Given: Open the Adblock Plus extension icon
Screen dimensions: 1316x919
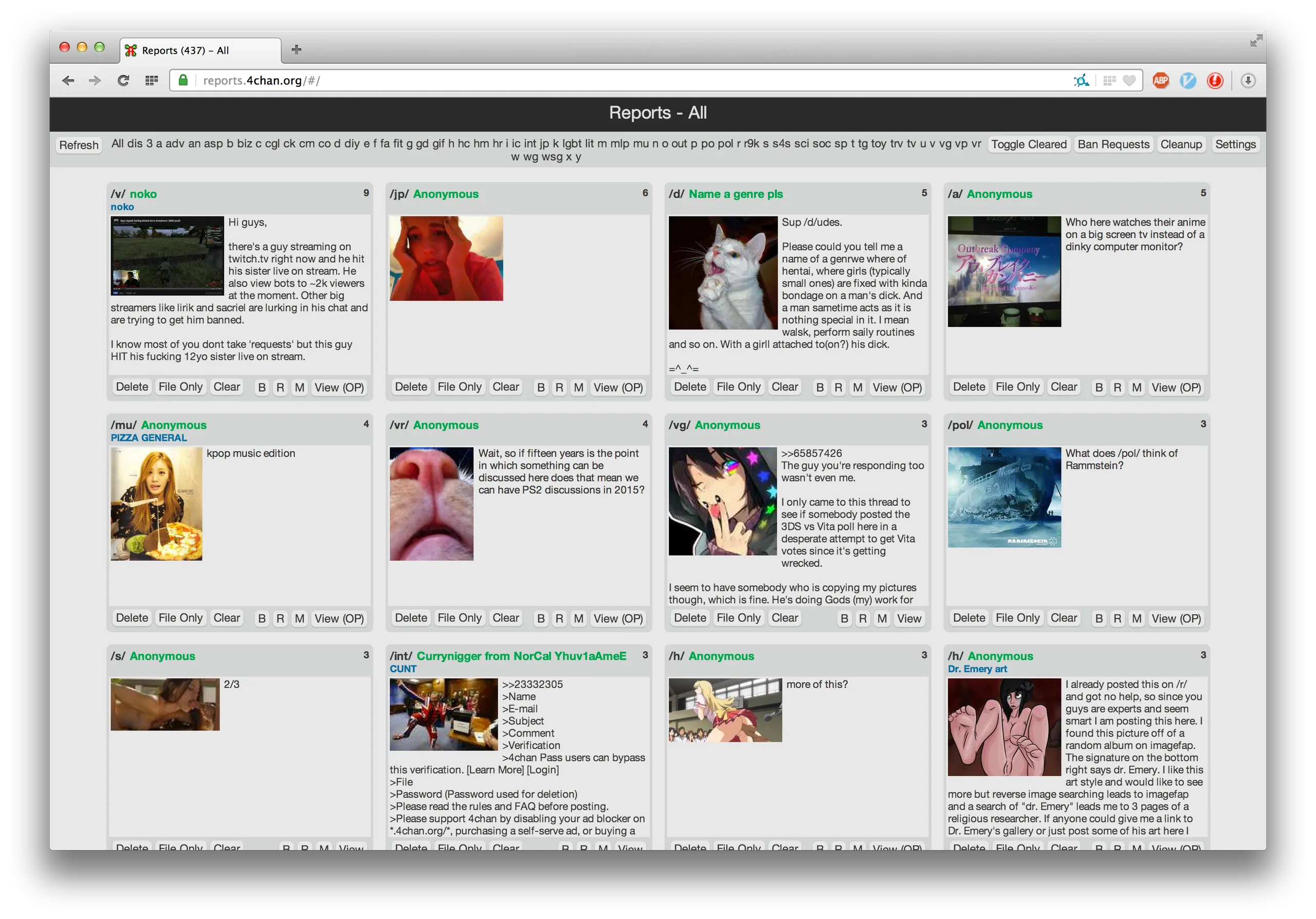Looking at the screenshot, I should pos(1161,81).
